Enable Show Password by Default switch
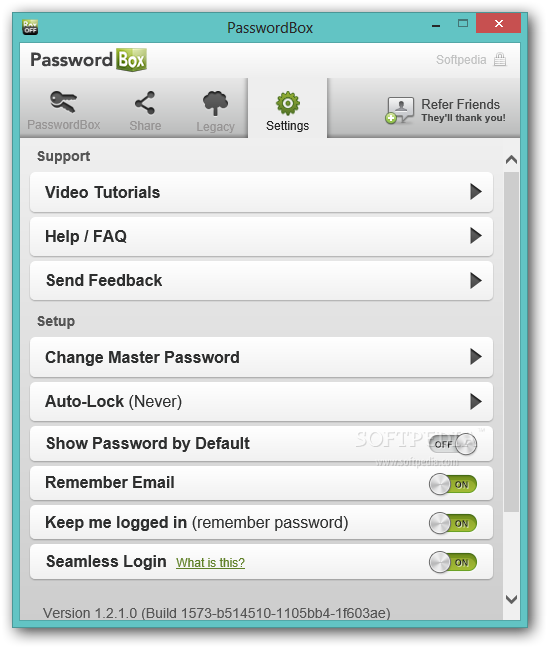The height and width of the screenshot is (648, 548). click(x=453, y=444)
